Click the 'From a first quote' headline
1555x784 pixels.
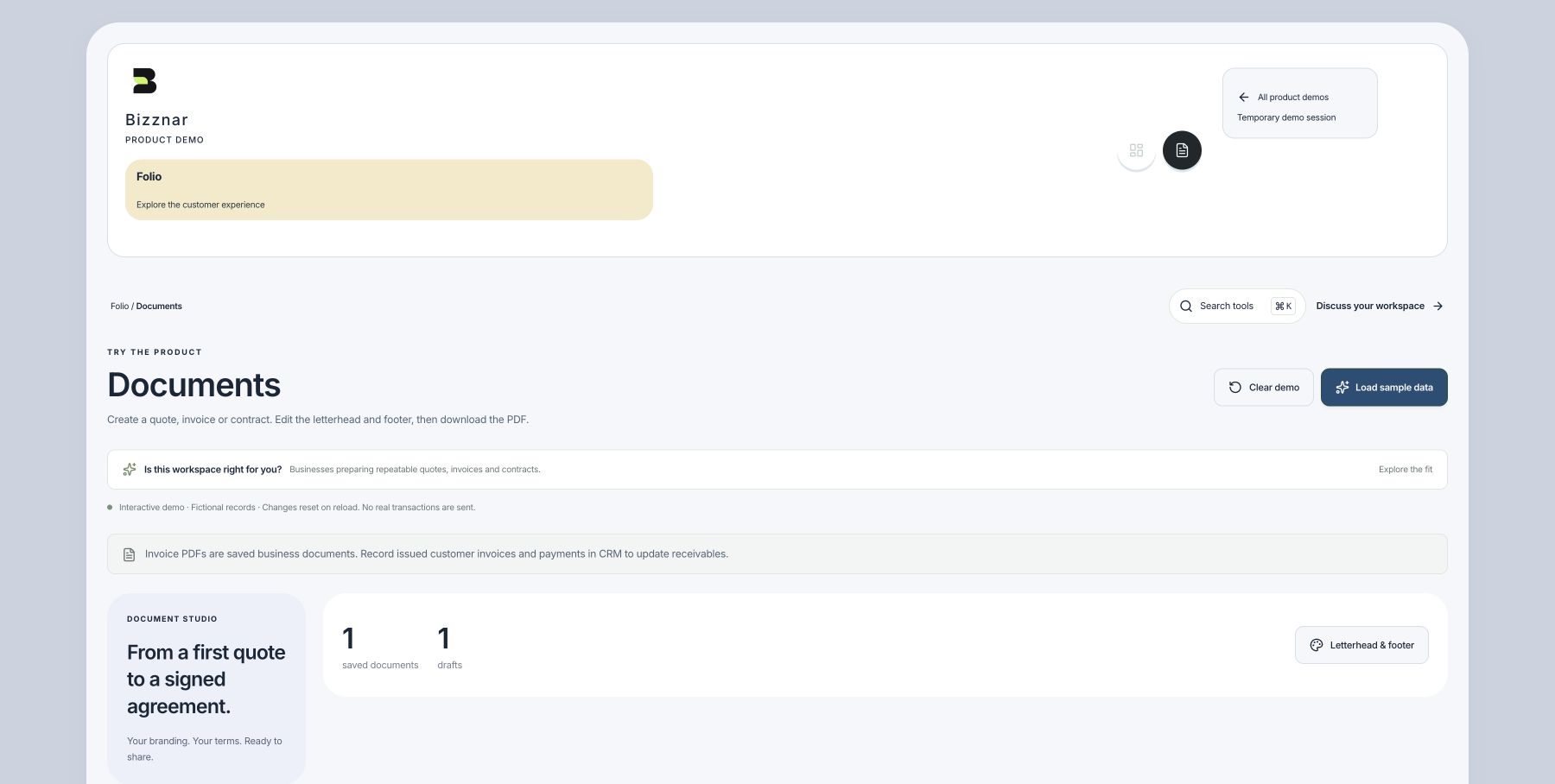click(206, 680)
